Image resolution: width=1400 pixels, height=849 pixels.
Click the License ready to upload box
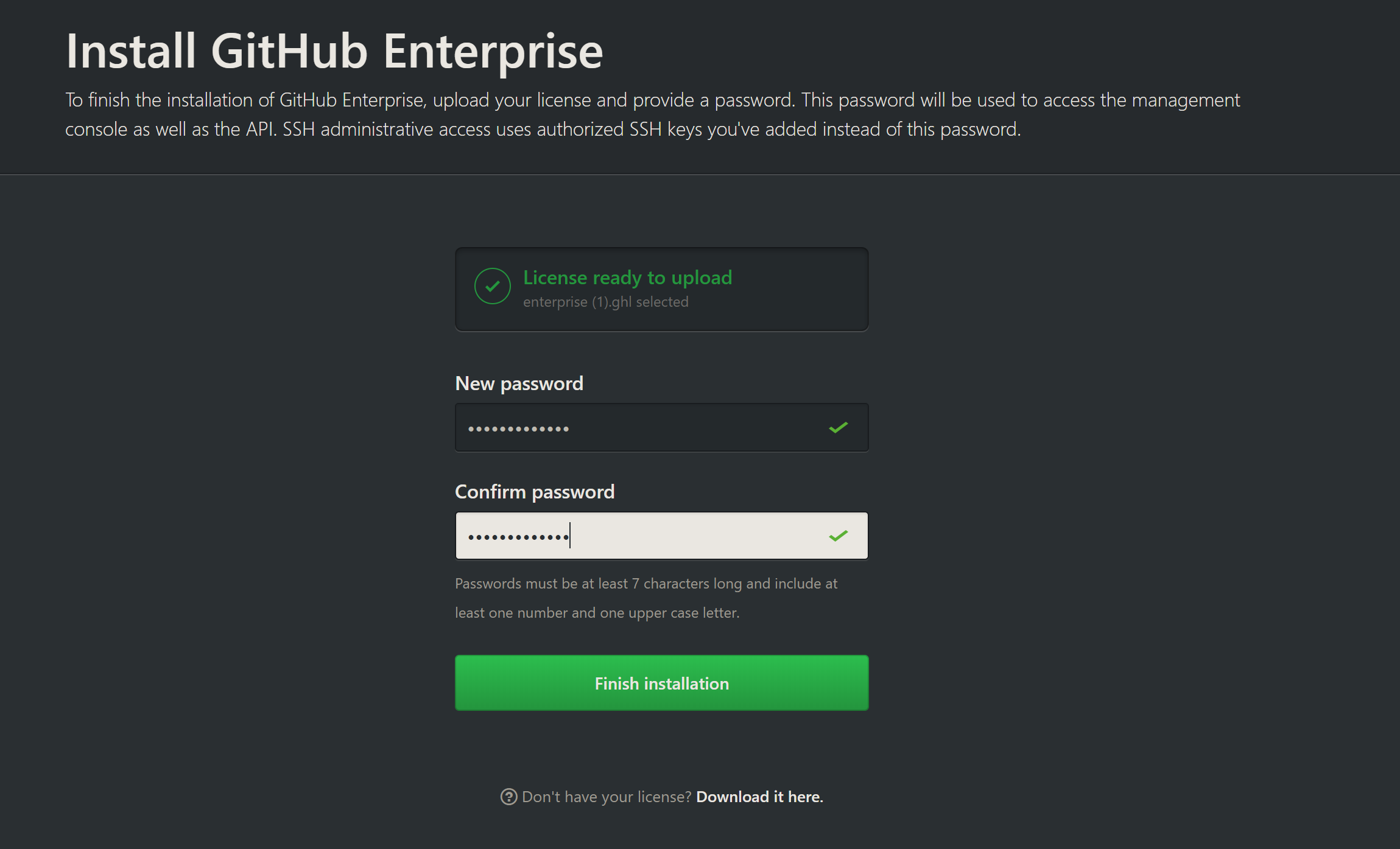[661, 289]
